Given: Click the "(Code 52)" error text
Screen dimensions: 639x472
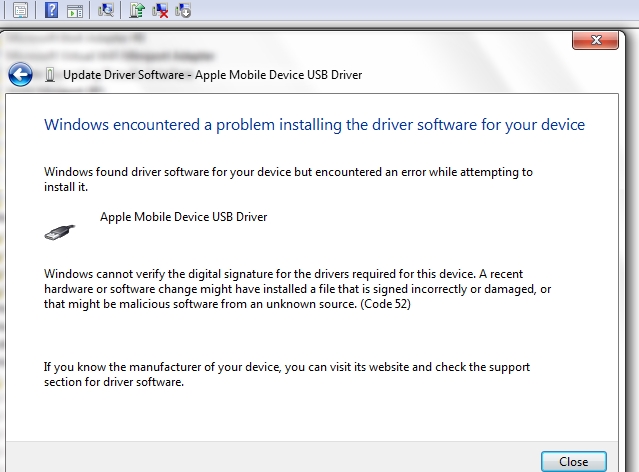Looking at the screenshot, I should point(386,304).
